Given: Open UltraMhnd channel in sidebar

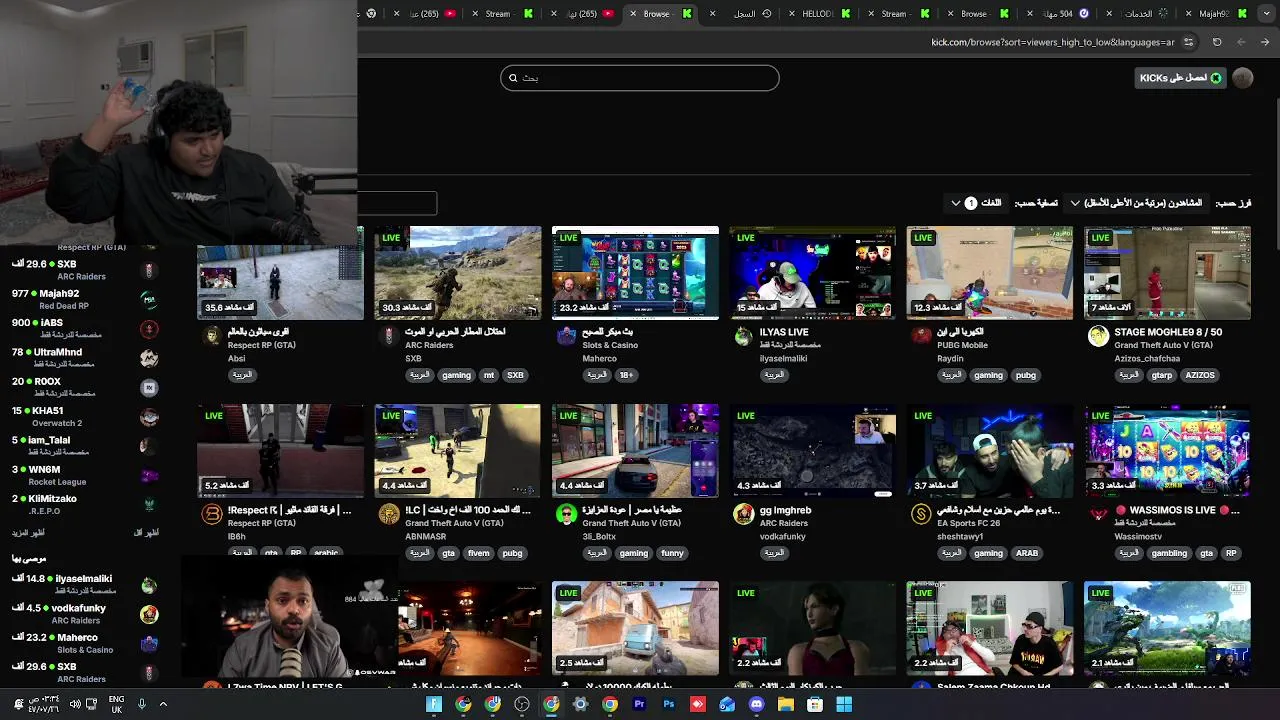Looking at the screenshot, I should click(x=84, y=357).
